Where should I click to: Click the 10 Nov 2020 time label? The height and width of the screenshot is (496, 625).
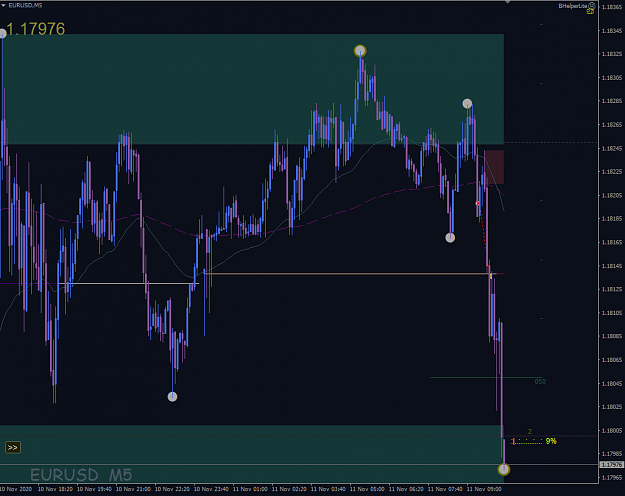[16, 489]
